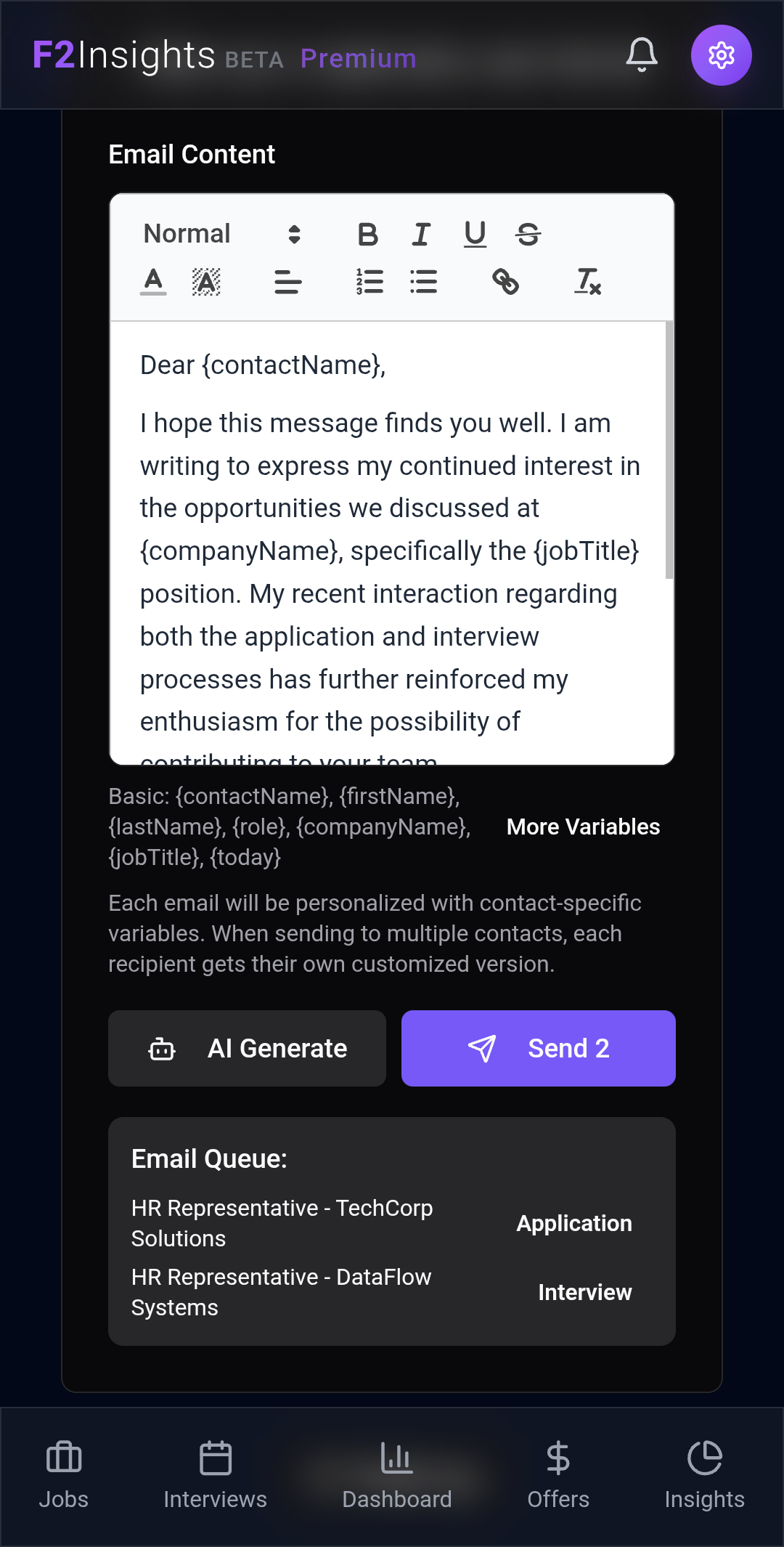Click More Variables link

point(584,827)
